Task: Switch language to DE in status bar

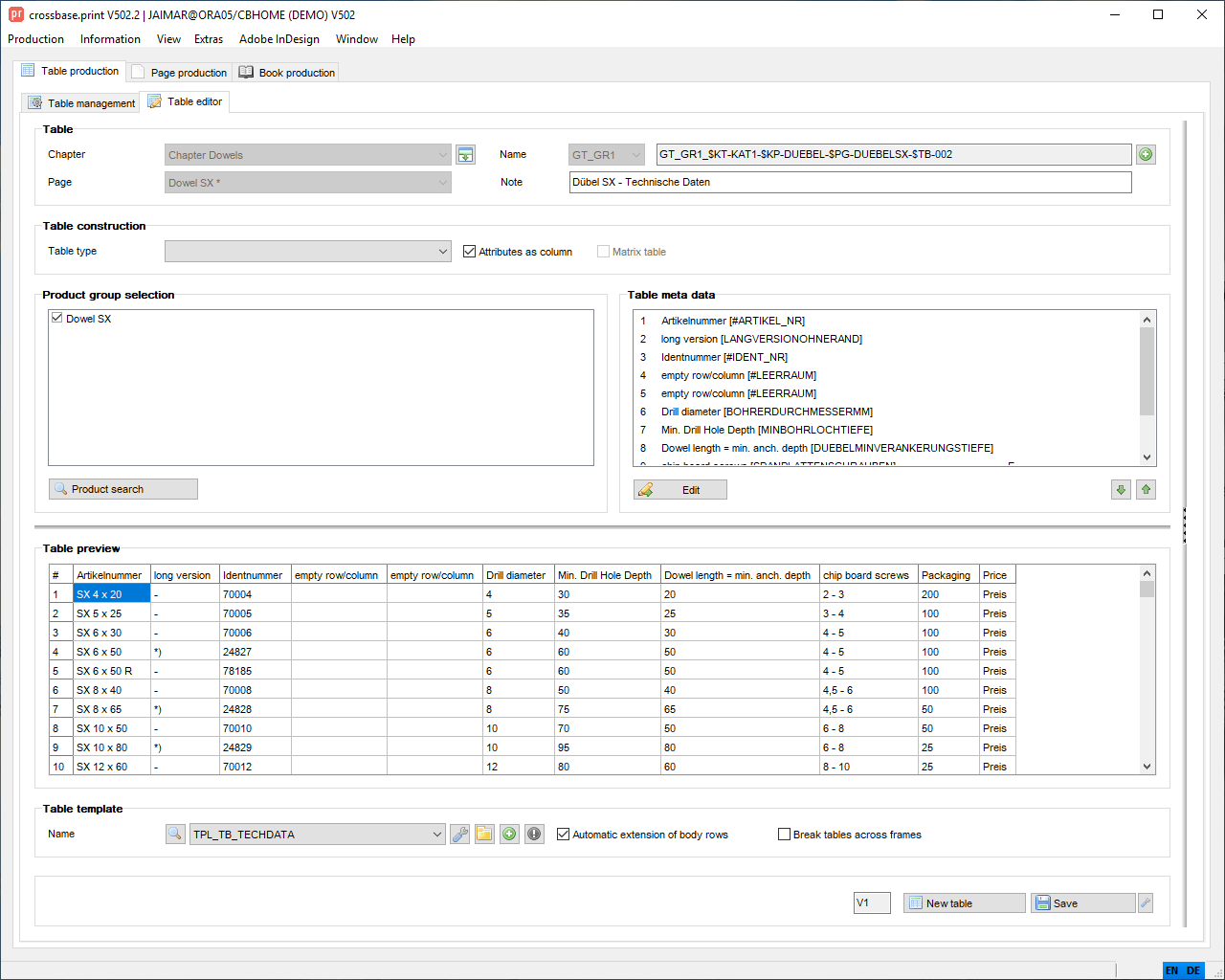Action: [x=1193, y=970]
